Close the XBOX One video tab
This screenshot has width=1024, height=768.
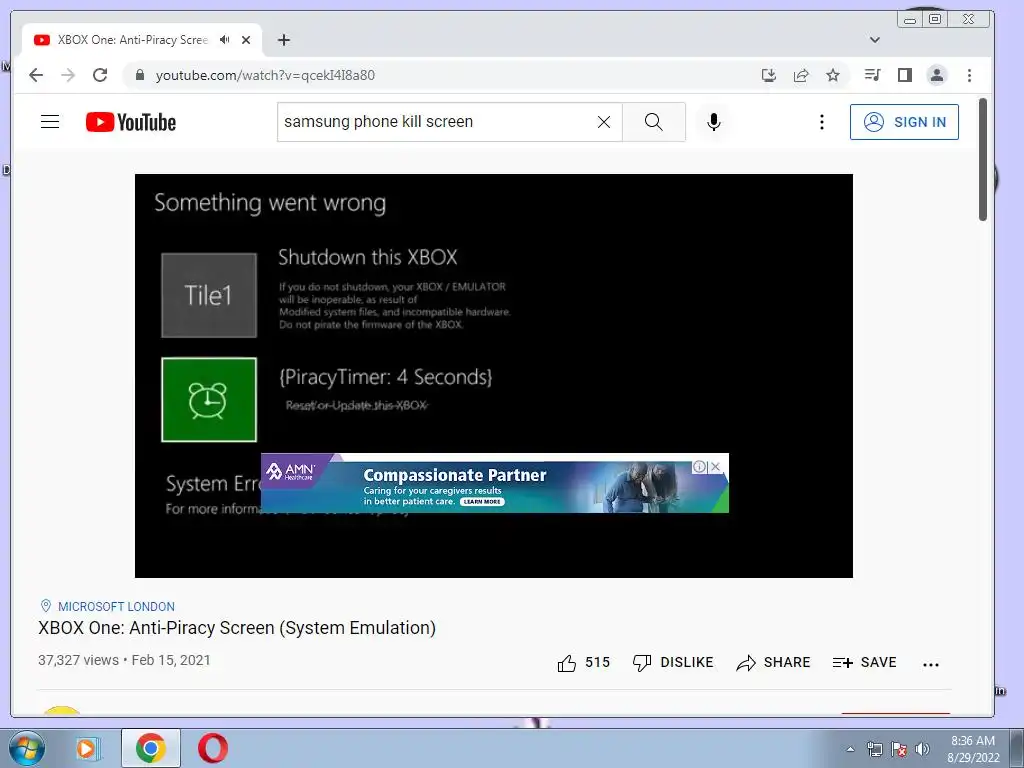[x=246, y=40]
